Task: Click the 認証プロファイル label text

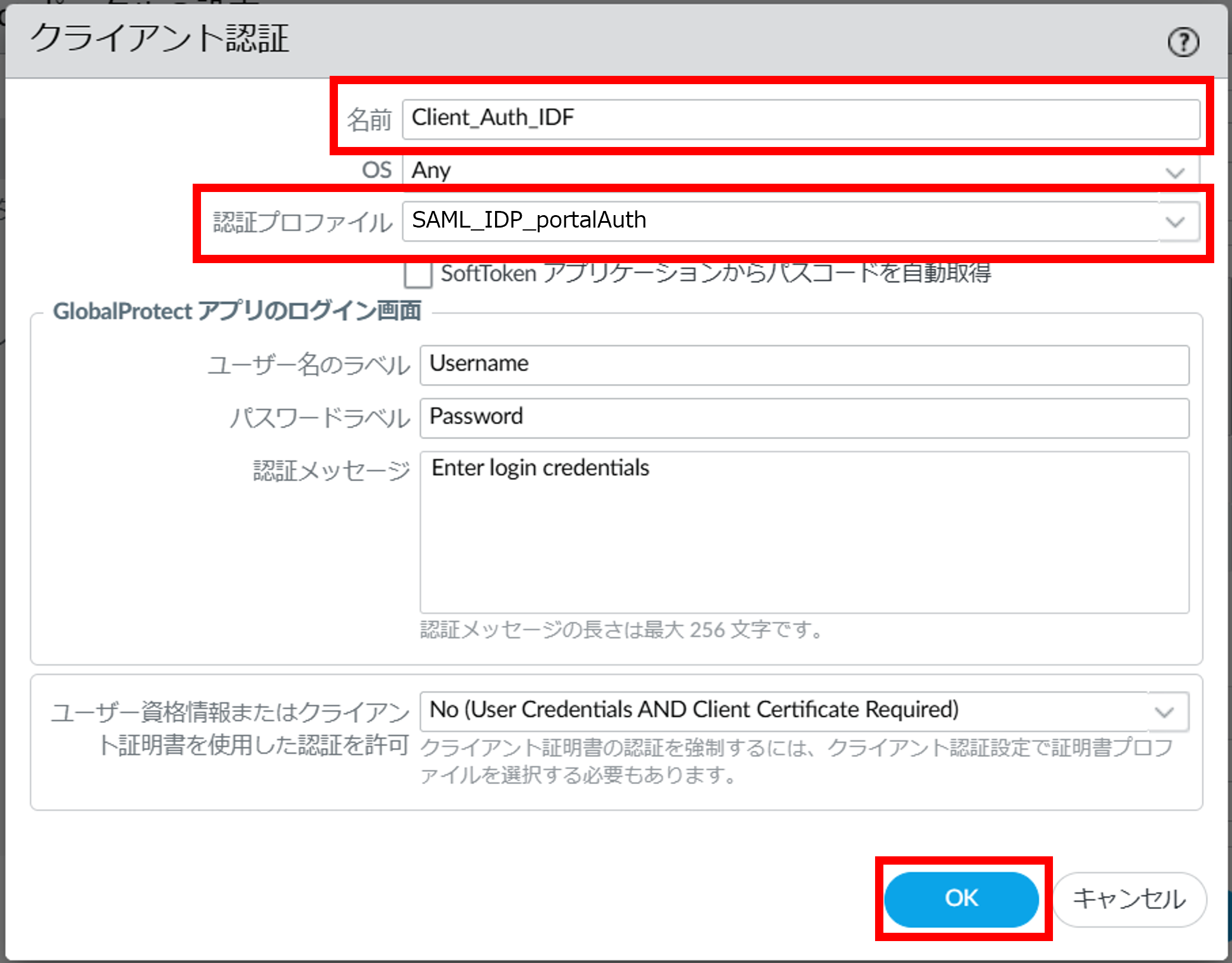Action: click(x=302, y=223)
